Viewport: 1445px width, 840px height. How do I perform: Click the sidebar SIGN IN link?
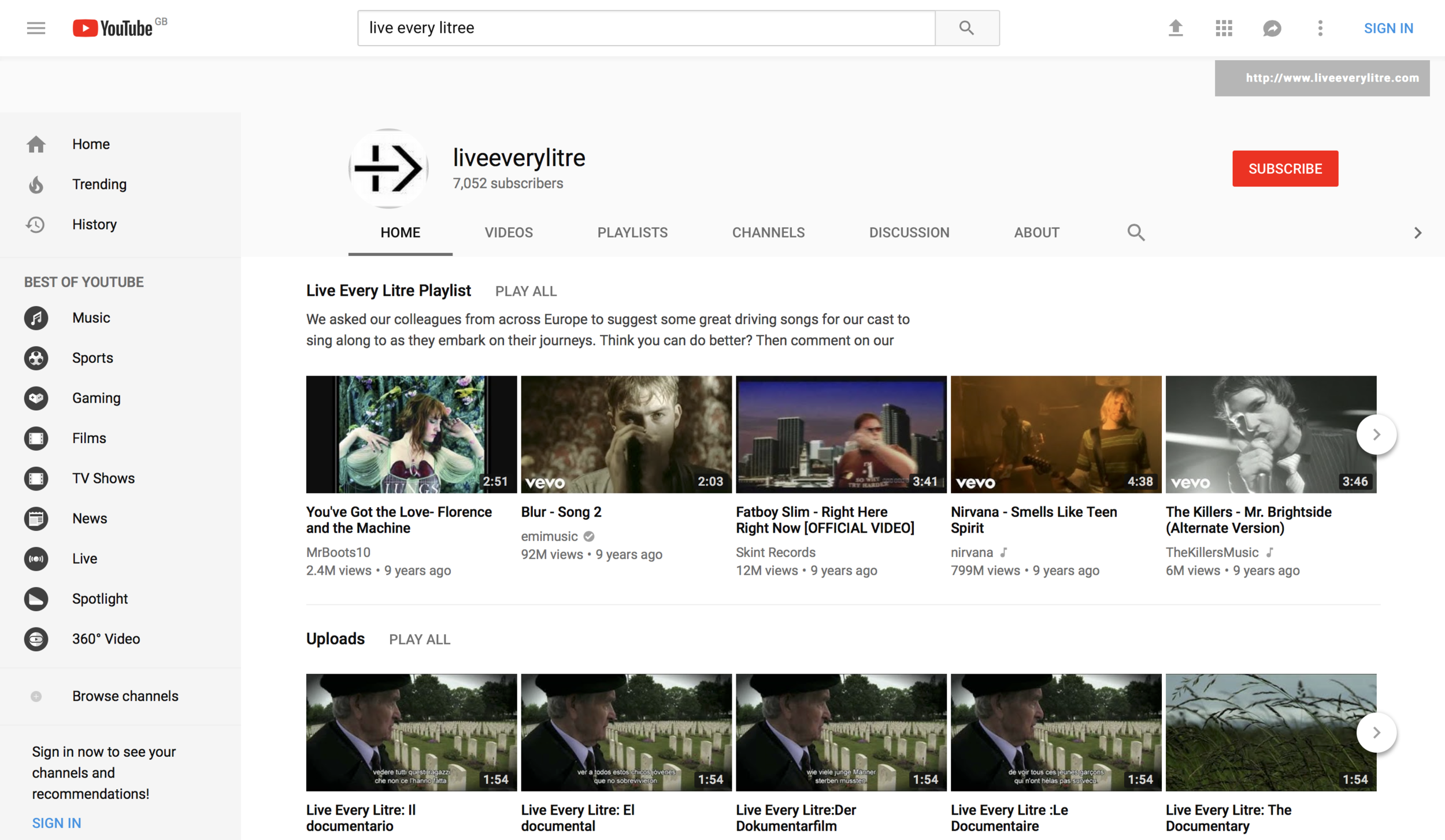57,823
